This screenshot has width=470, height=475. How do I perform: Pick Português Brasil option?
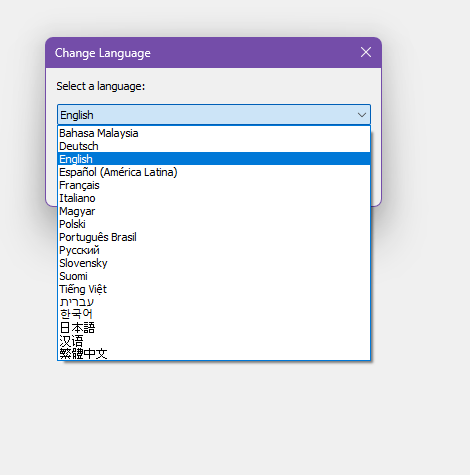pos(214,237)
